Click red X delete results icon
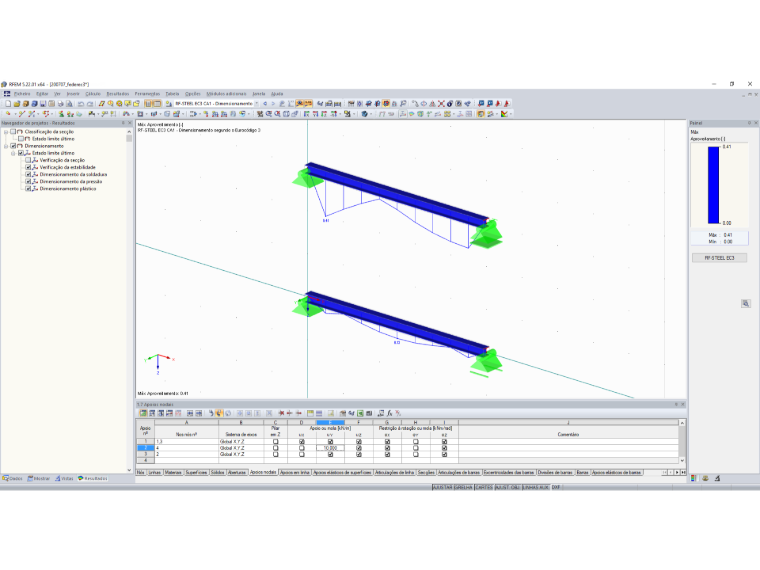The height and width of the screenshot is (570, 760). [441, 104]
